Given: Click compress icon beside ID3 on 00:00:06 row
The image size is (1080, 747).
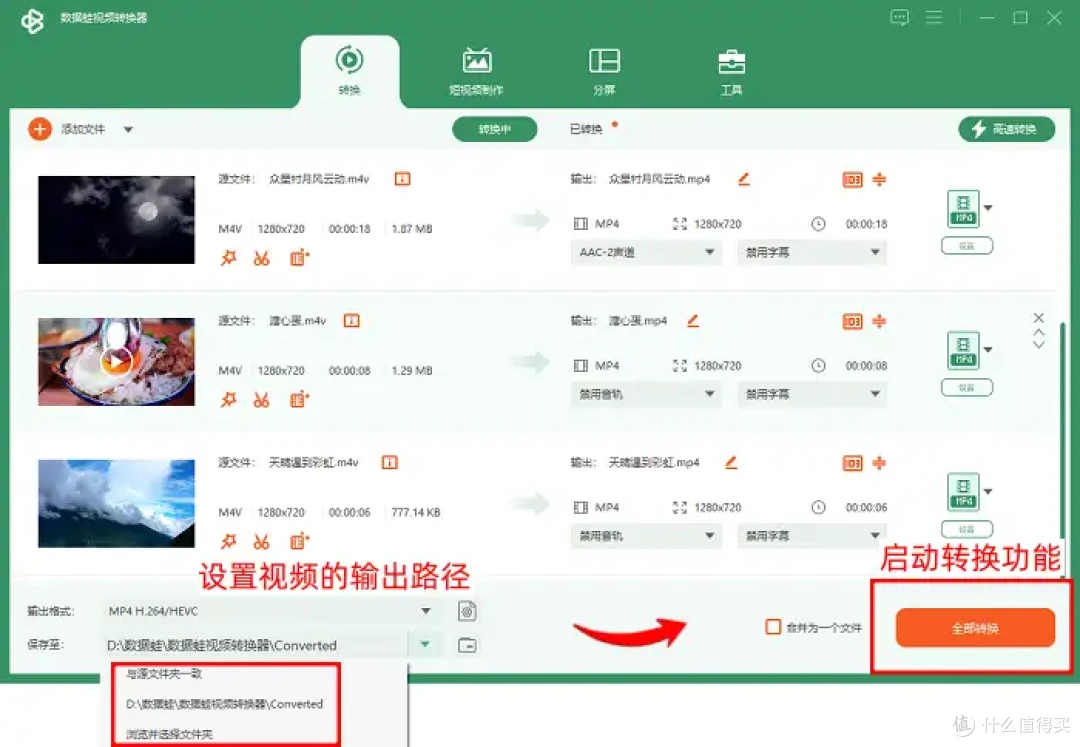Looking at the screenshot, I should pos(879,463).
